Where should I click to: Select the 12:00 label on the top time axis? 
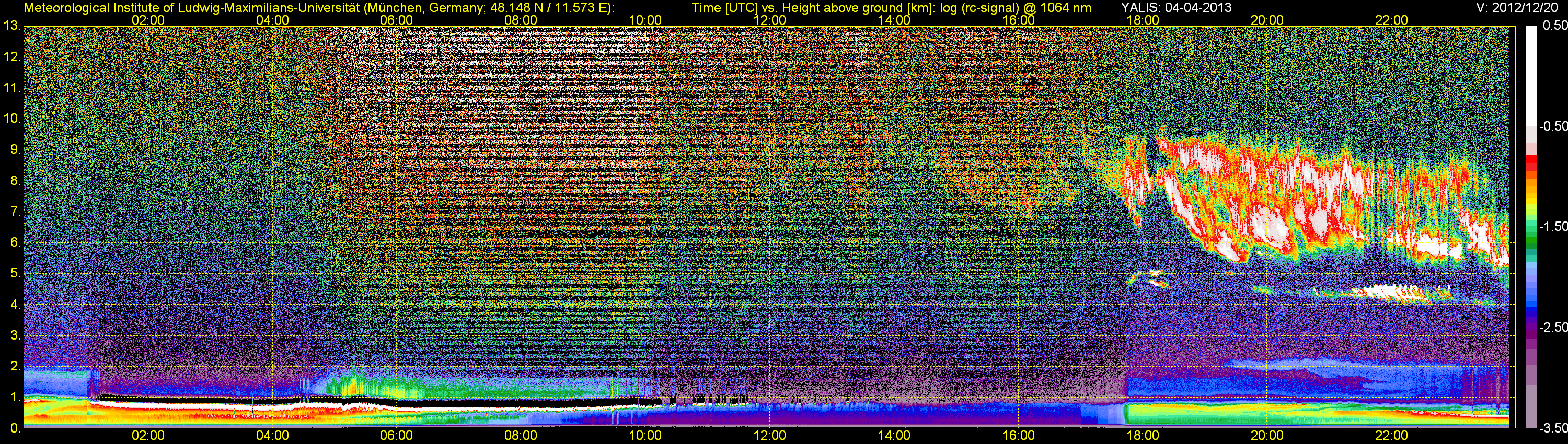tap(769, 20)
